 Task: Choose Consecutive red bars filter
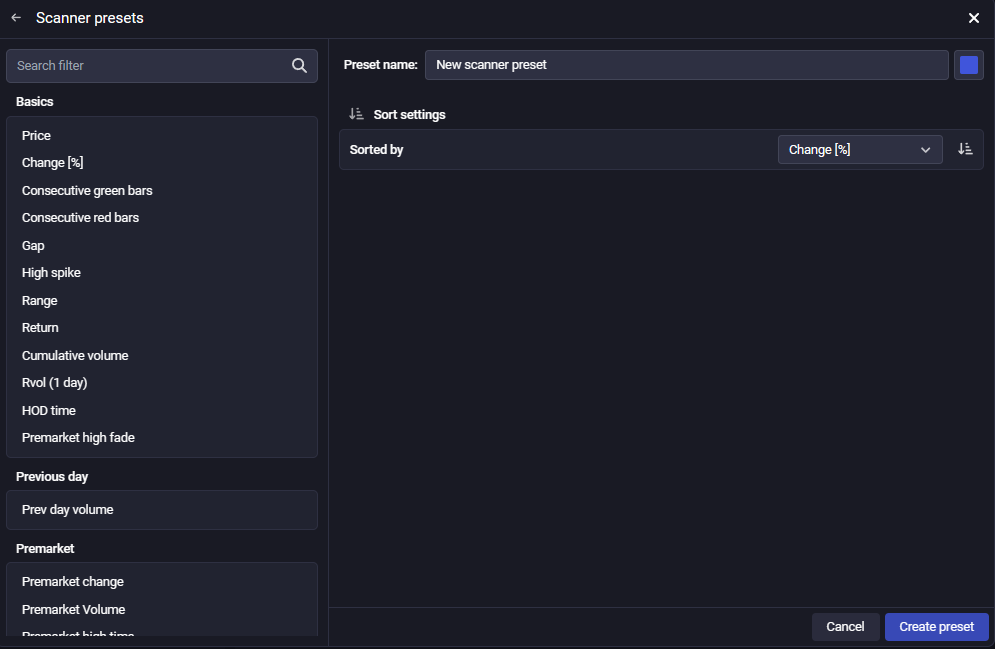[x=80, y=218]
